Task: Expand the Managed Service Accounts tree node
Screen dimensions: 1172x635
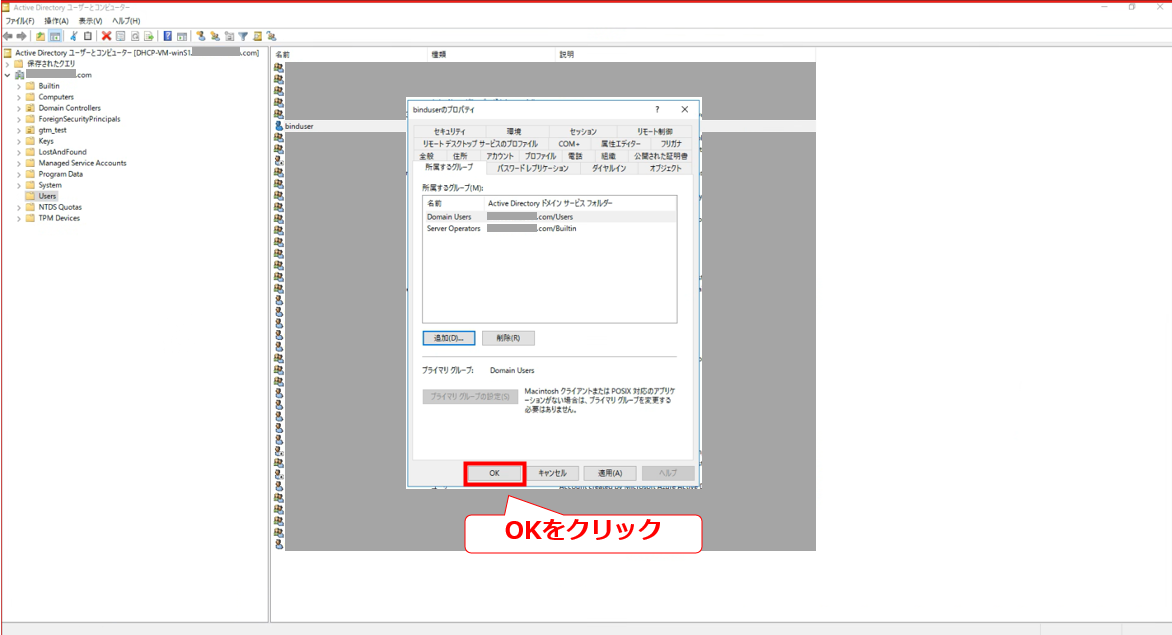Action: (19, 163)
